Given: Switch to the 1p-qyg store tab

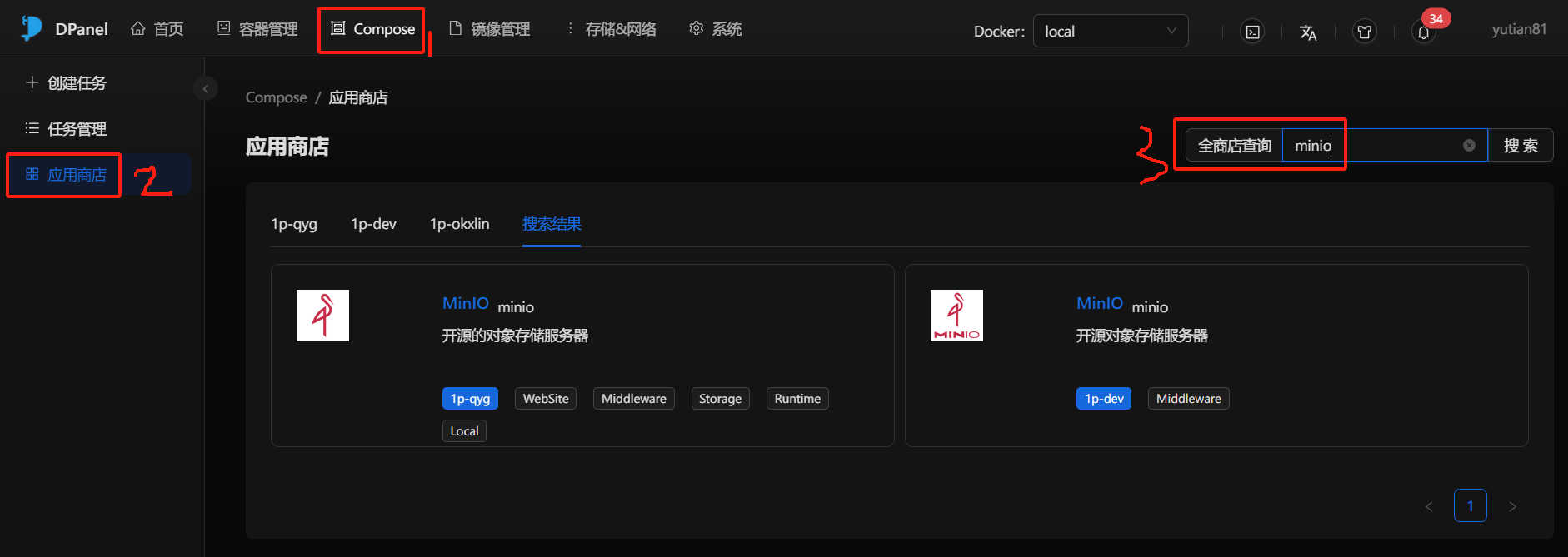Looking at the screenshot, I should click(x=294, y=224).
